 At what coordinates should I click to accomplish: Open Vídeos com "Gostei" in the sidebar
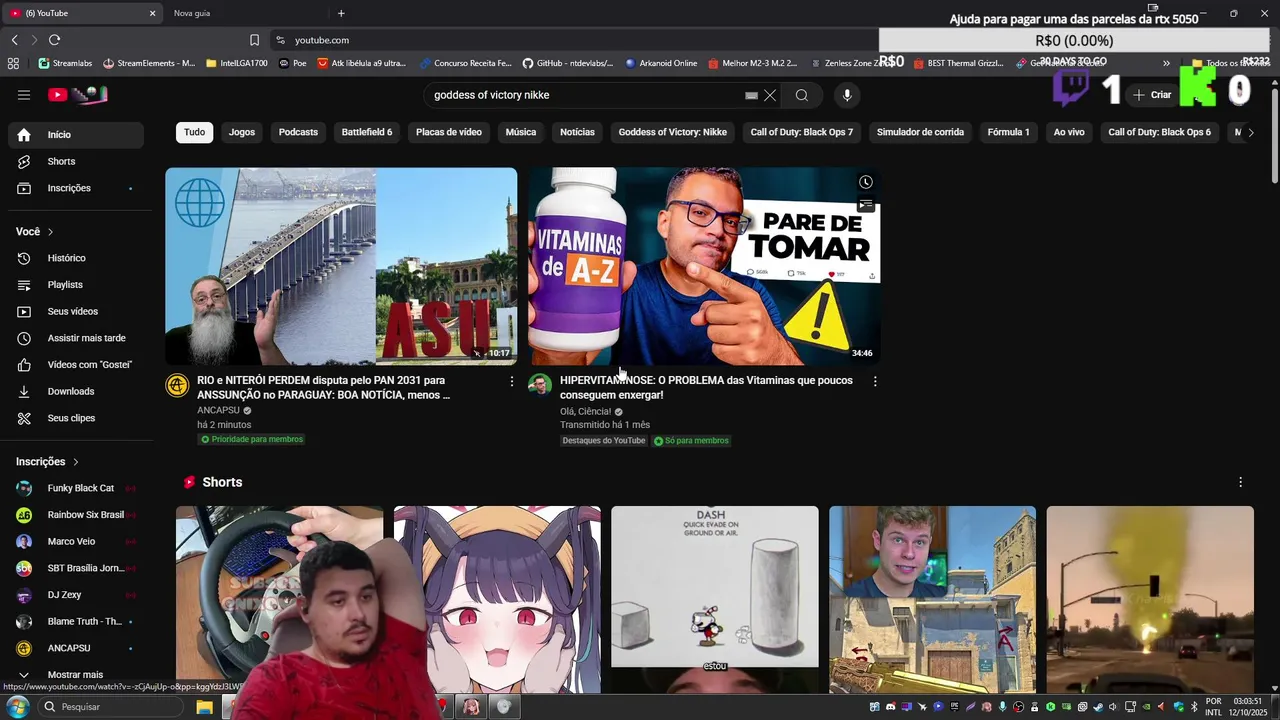point(76,365)
